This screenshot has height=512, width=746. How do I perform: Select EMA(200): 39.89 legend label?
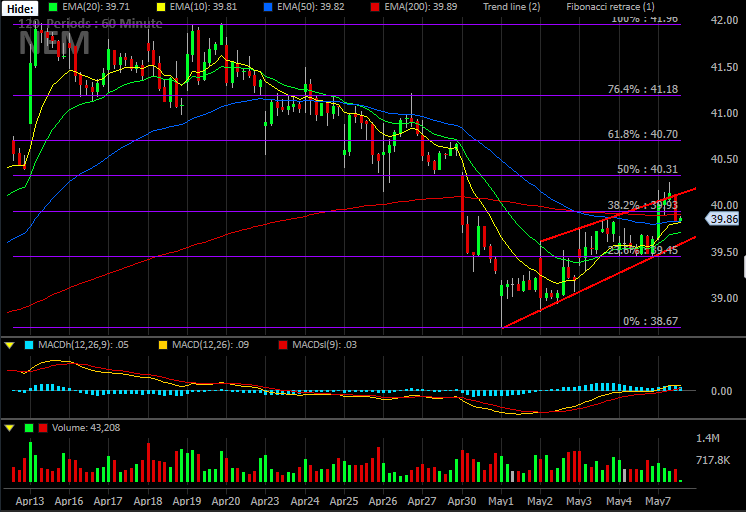point(421,7)
